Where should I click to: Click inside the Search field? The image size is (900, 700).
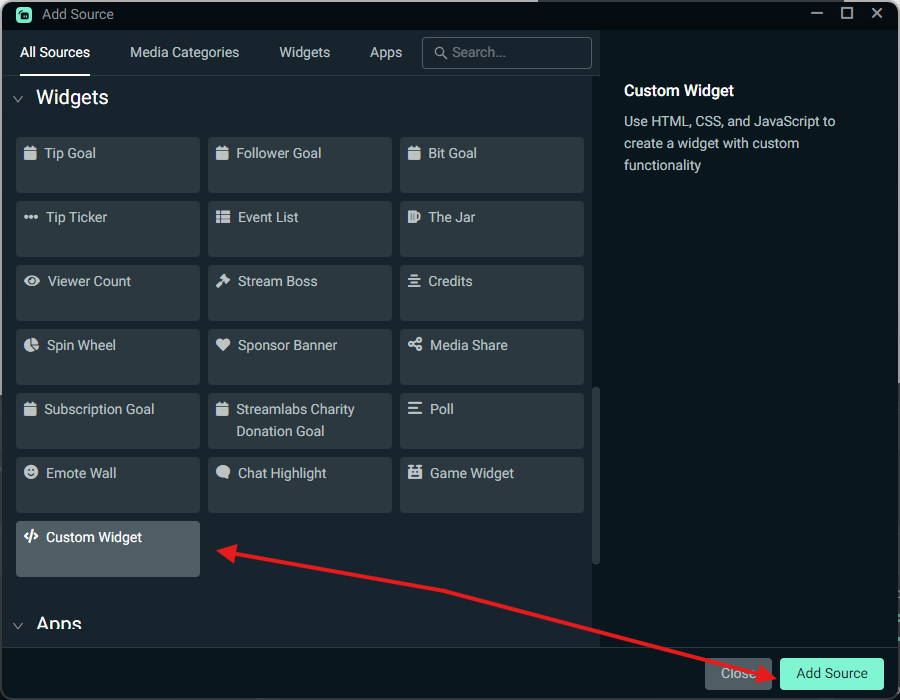tap(506, 52)
